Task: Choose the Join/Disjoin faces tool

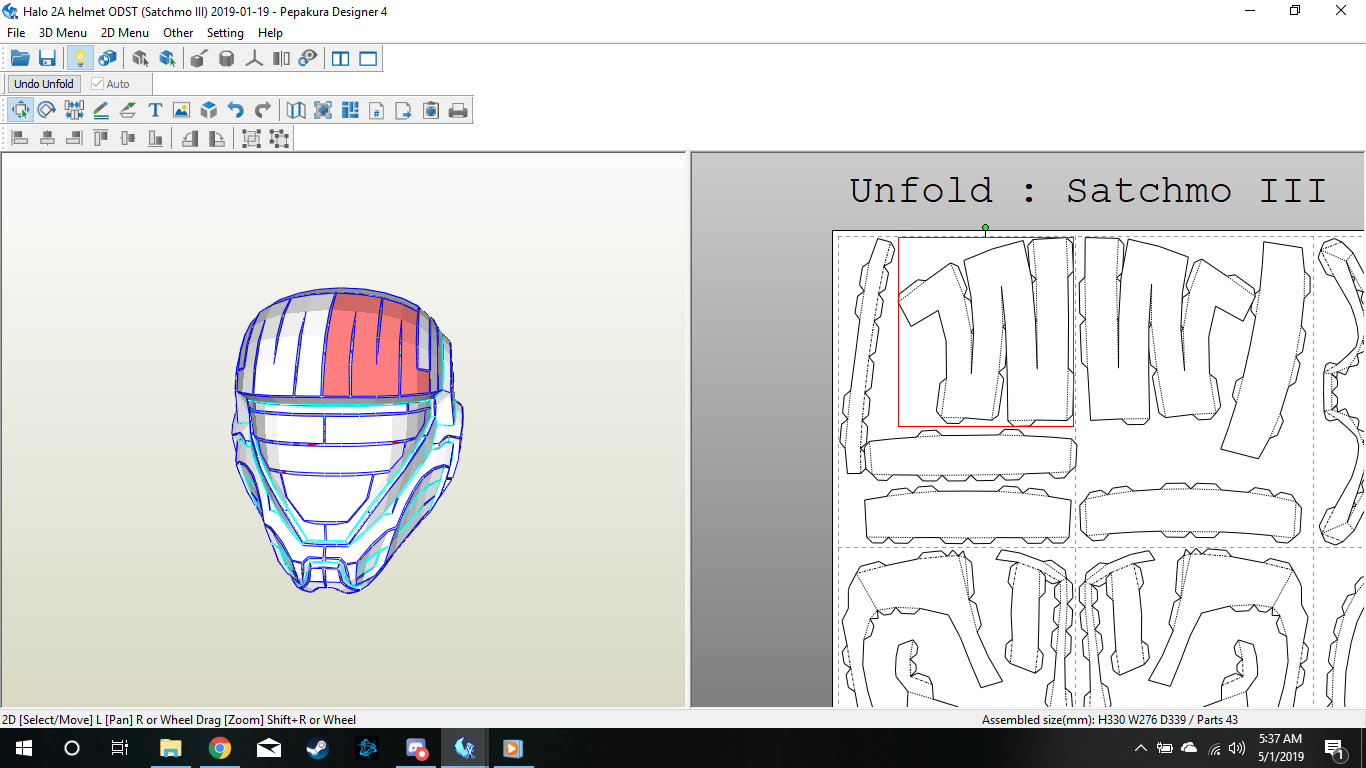Action: tap(74, 110)
